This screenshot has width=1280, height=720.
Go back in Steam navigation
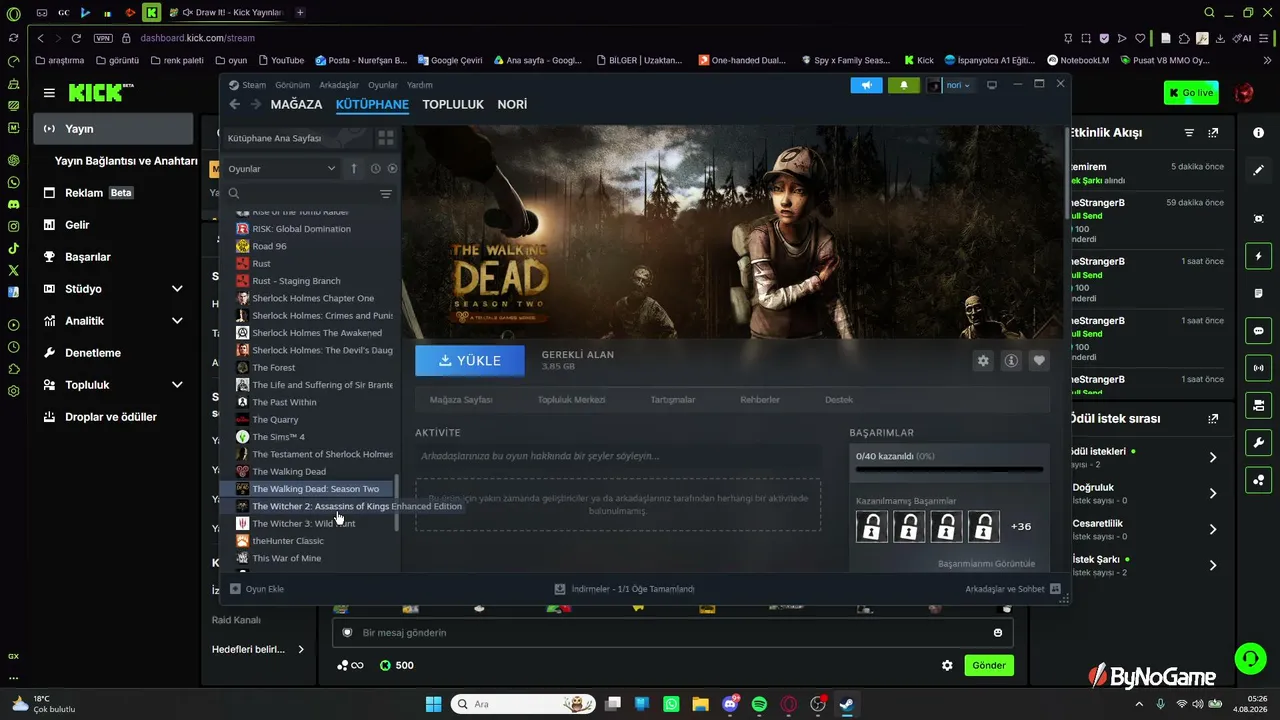pos(234,104)
